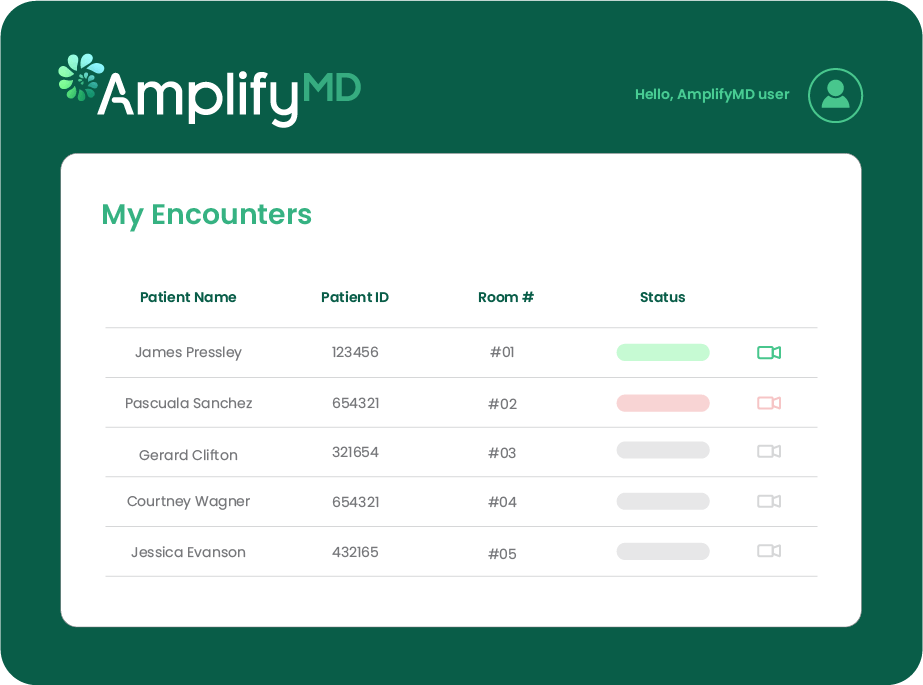Viewport: 923px width, 685px height.
Task: Click video camera icon for Courtney Wagner
Action: tap(769, 501)
